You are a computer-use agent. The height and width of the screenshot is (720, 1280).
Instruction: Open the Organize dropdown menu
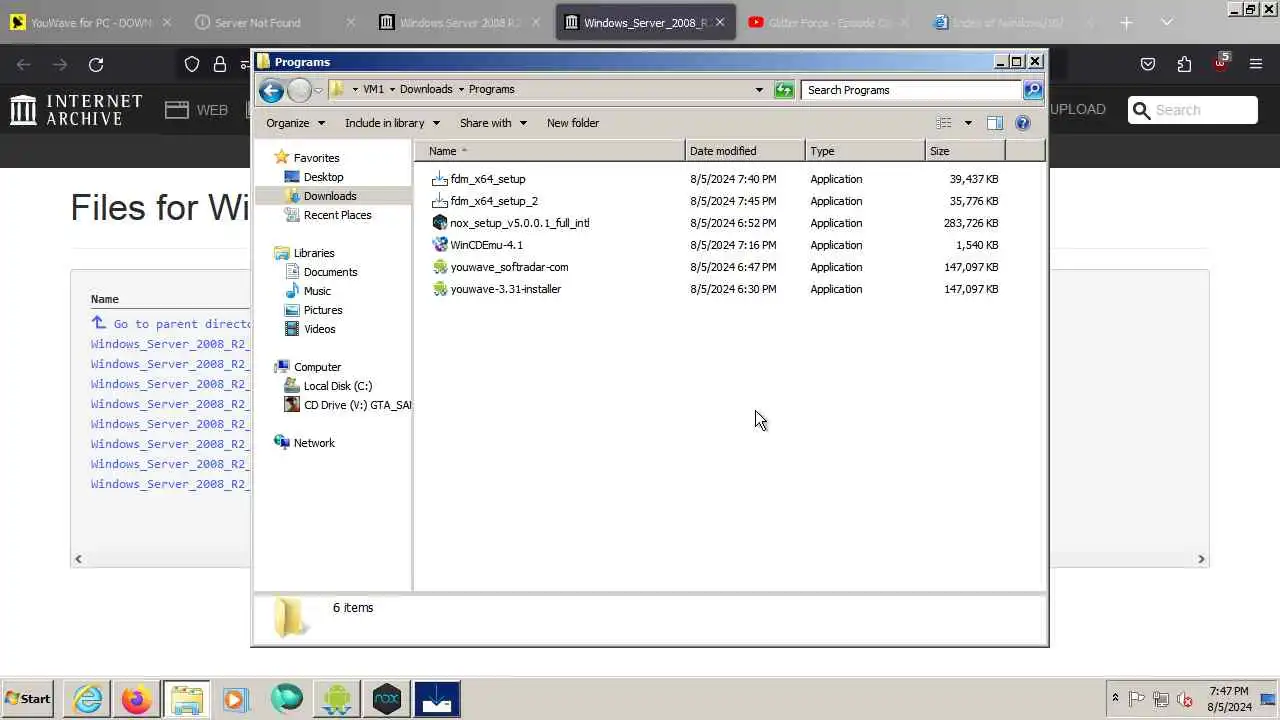[295, 123]
